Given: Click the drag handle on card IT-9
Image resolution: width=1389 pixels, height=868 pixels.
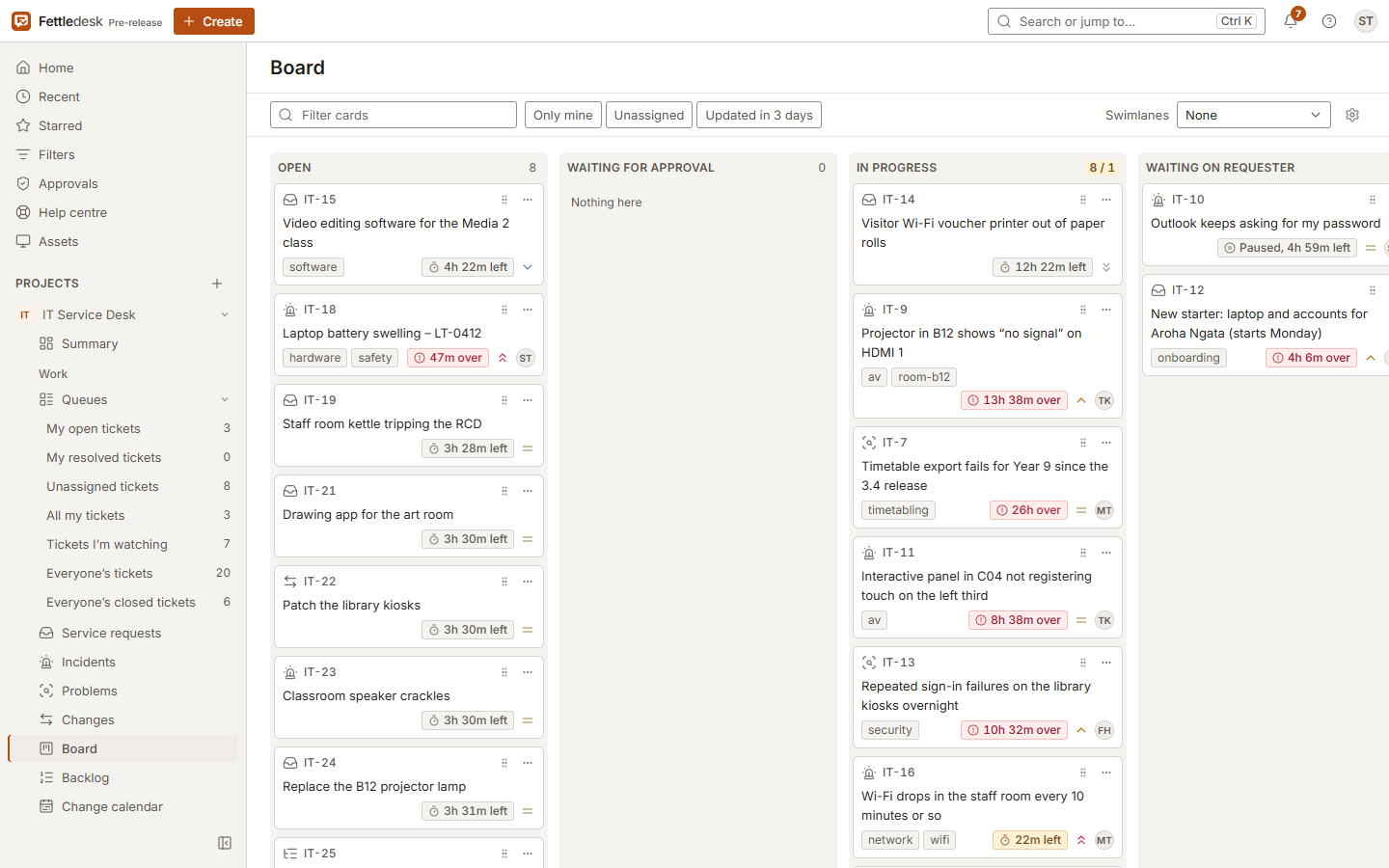Looking at the screenshot, I should pos(1083,310).
